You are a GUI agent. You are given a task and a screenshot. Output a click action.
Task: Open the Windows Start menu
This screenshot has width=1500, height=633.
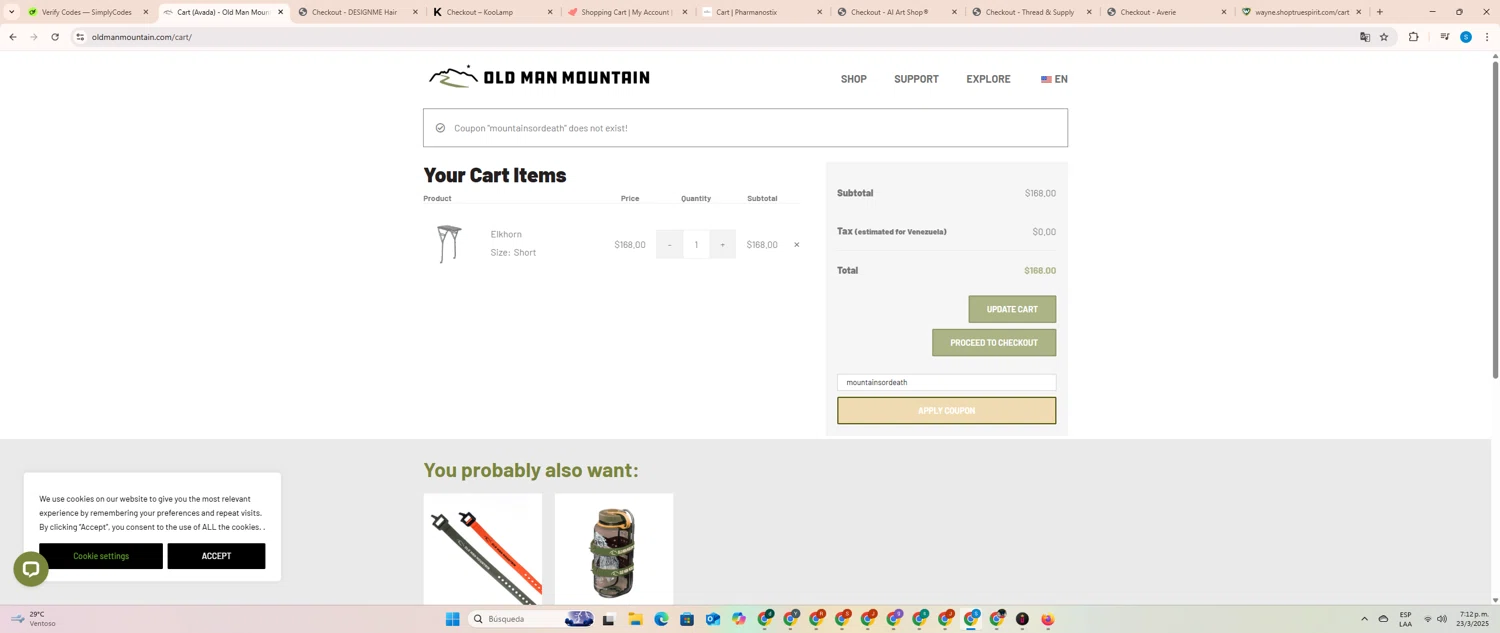[452, 619]
